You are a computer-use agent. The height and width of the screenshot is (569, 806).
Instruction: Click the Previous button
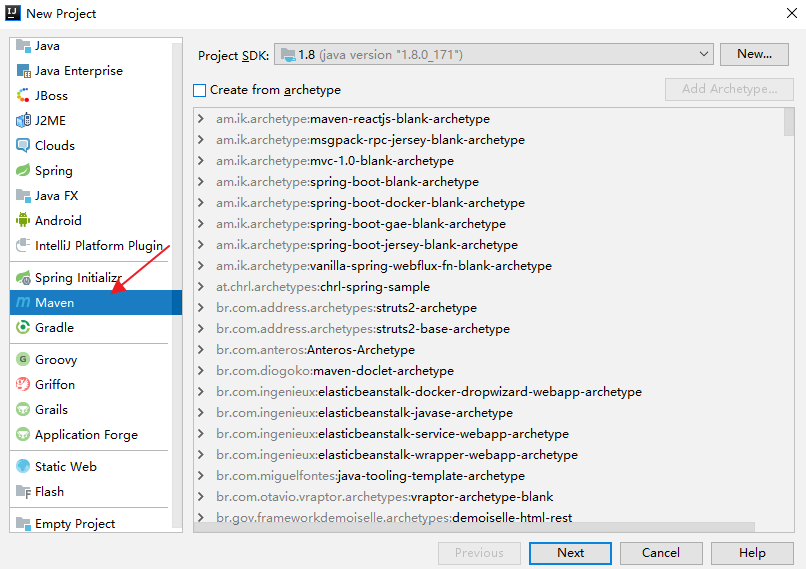pos(479,553)
